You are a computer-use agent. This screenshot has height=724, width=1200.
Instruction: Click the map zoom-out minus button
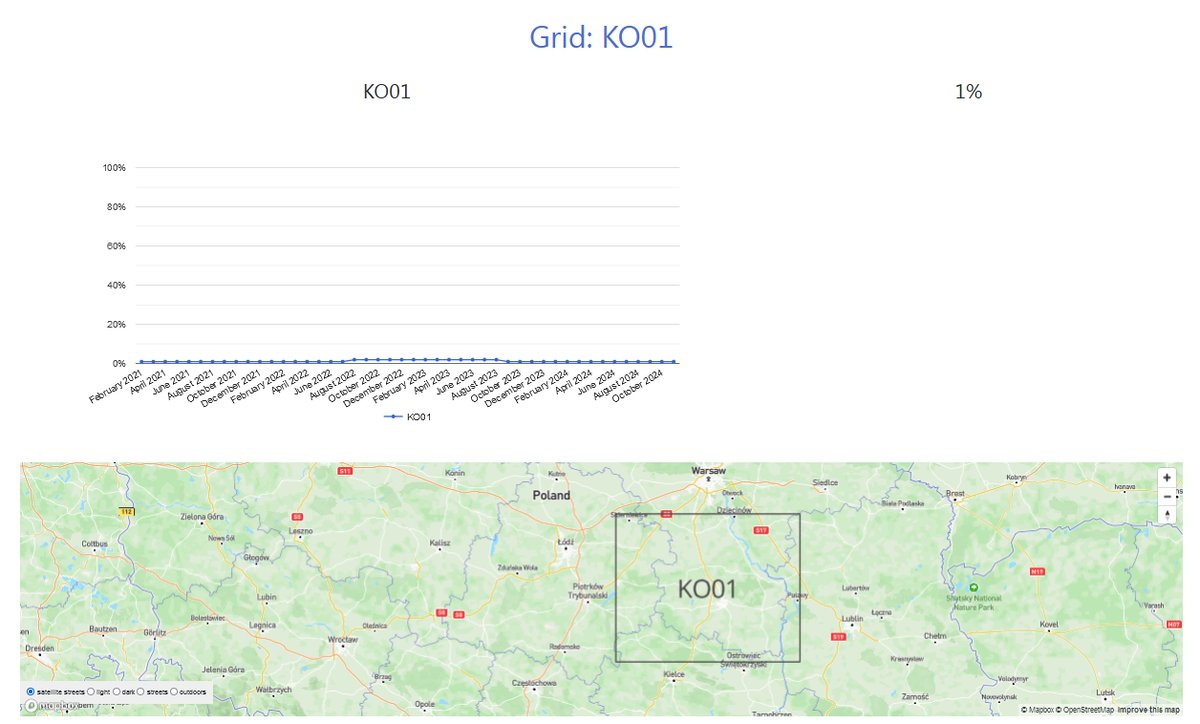pos(1166,495)
